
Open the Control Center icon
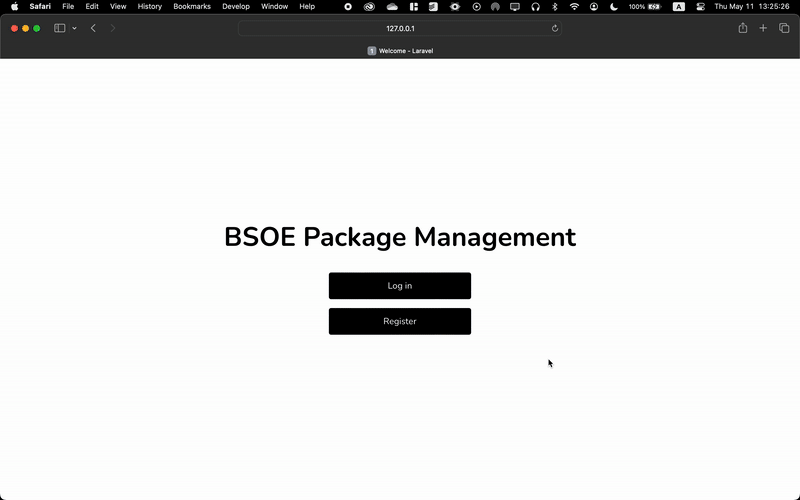701,7
